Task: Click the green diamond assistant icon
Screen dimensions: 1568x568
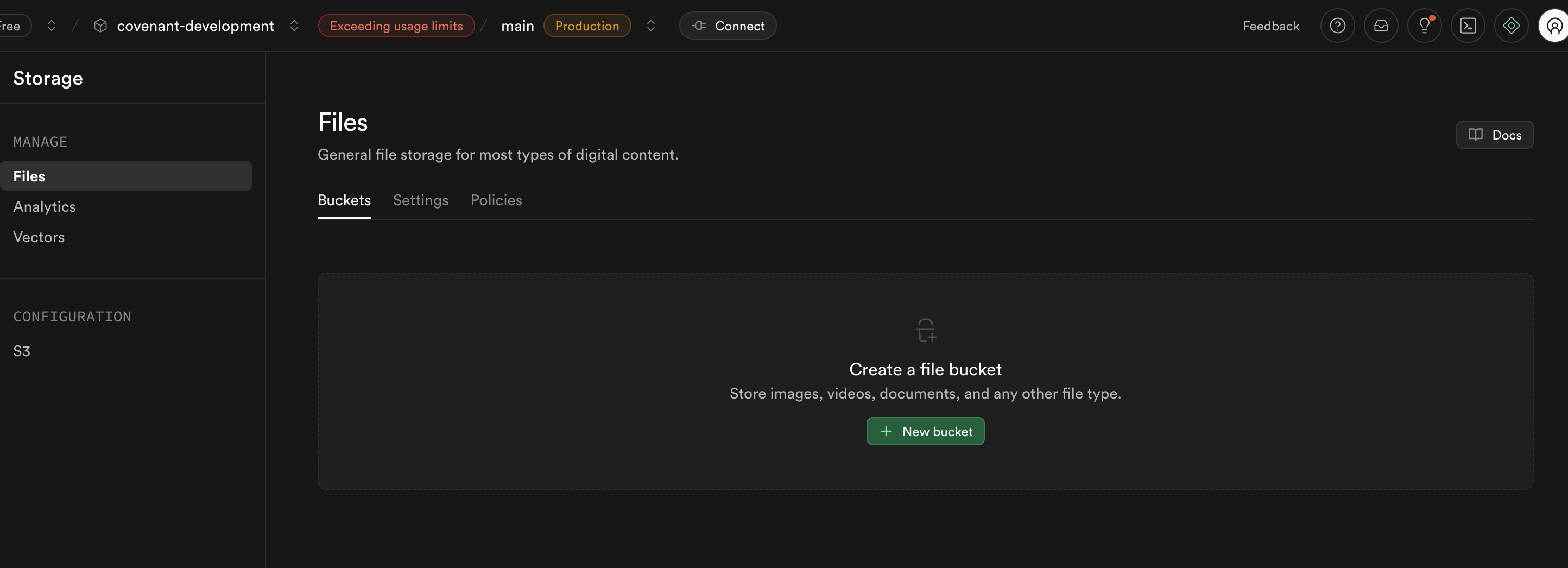Action: (1511, 26)
